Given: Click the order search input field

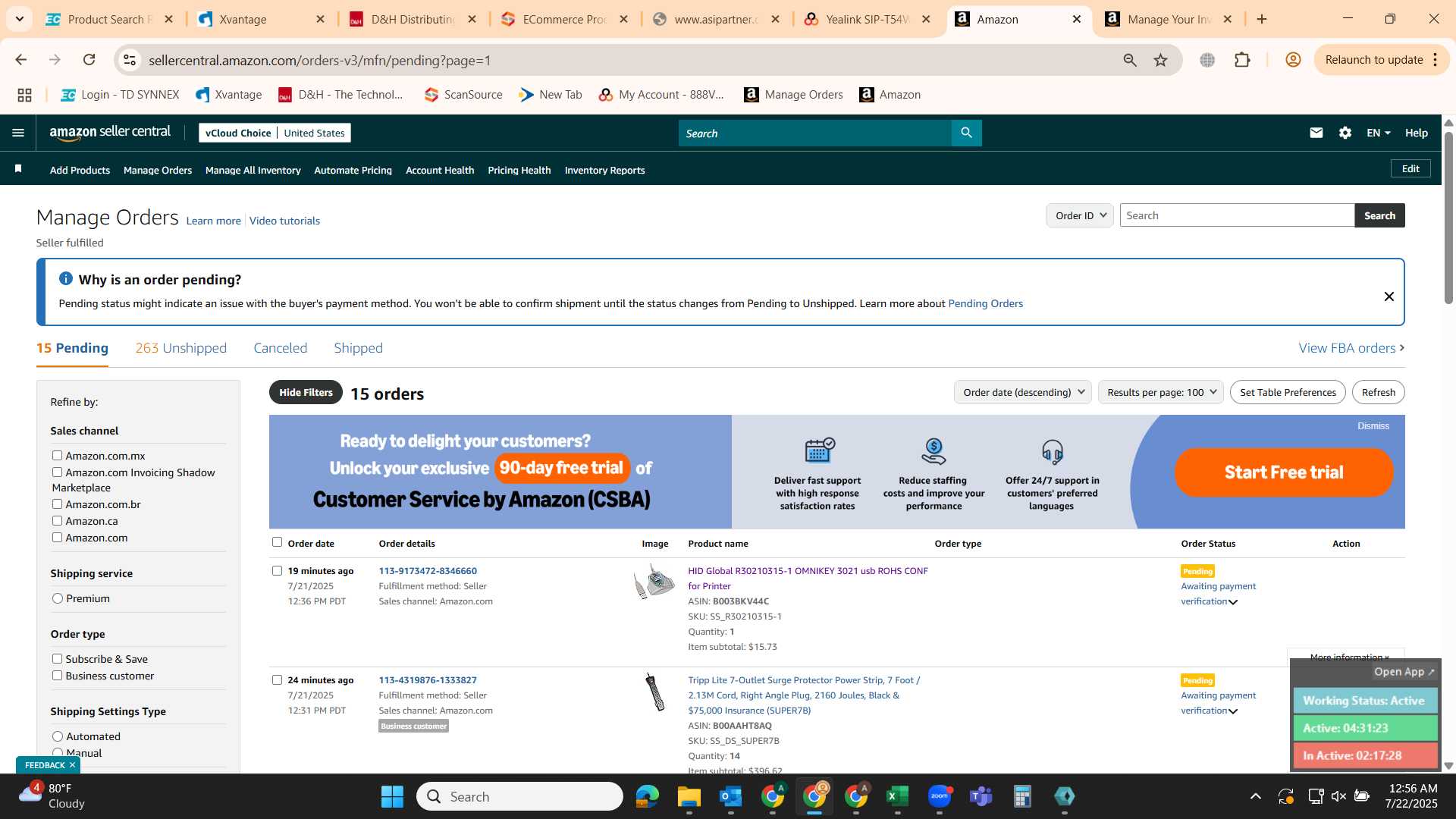Looking at the screenshot, I should pos(1237,215).
